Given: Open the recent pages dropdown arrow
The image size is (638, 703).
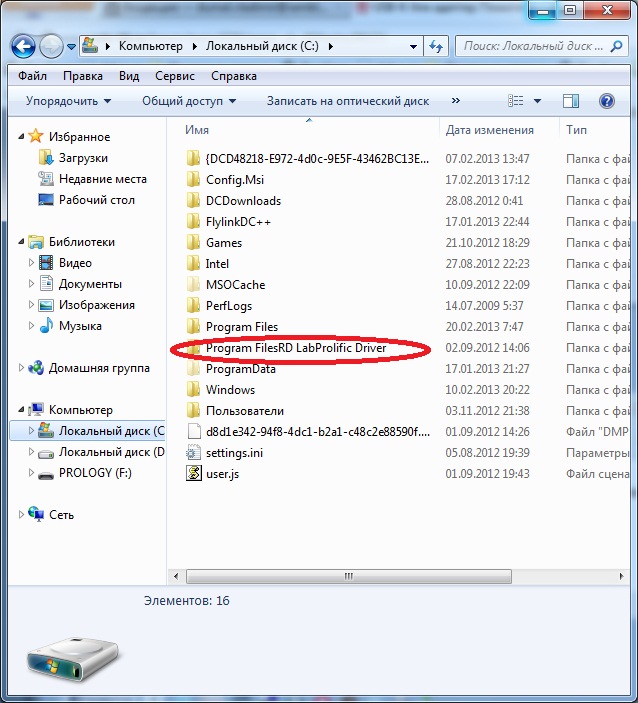Looking at the screenshot, I should 71,47.
